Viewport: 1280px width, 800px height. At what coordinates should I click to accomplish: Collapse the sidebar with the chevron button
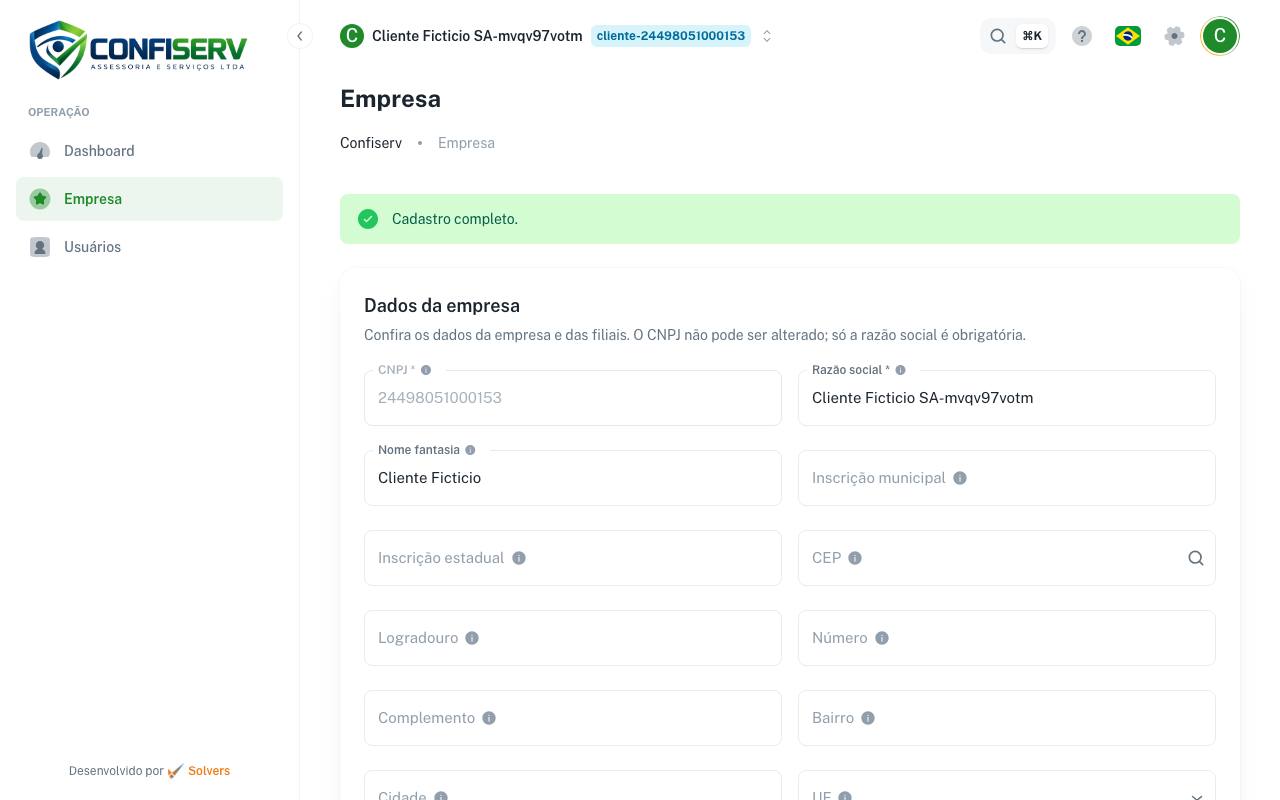click(x=299, y=36)
